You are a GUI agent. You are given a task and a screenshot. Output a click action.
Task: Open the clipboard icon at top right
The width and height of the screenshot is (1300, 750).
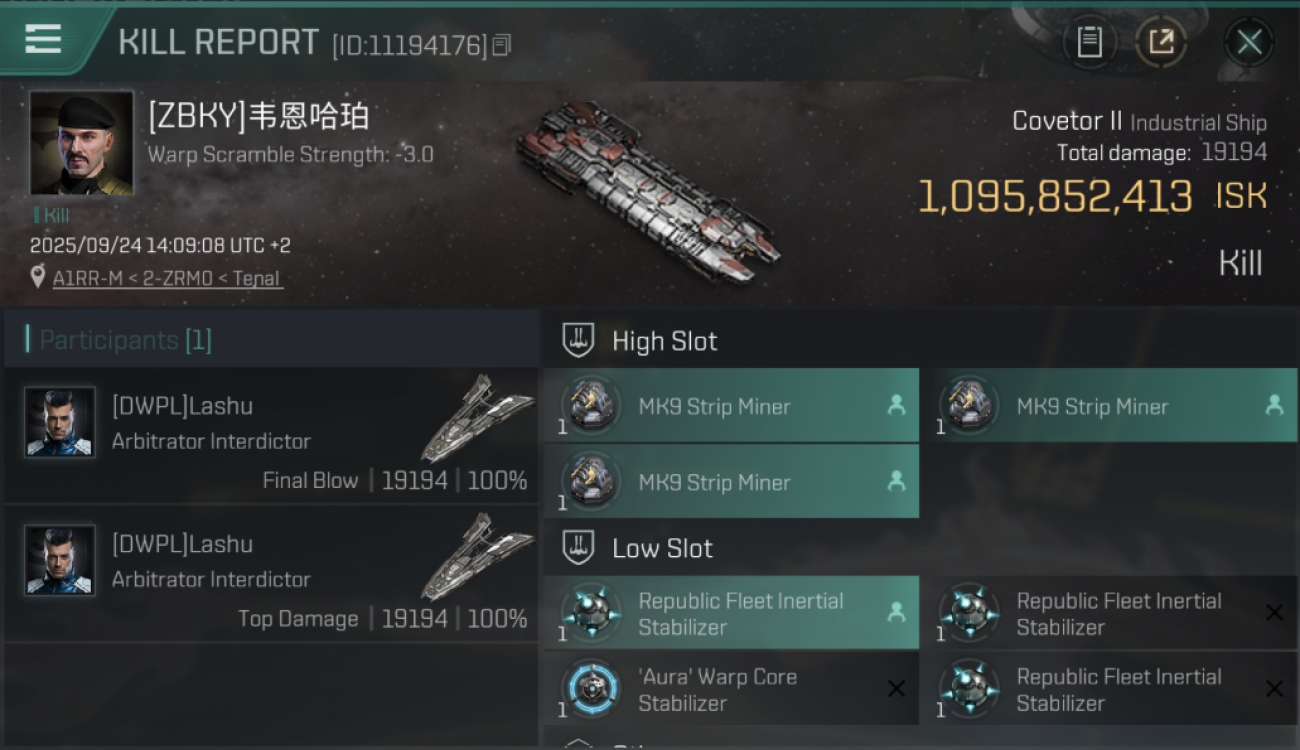tap(1089, 42)
